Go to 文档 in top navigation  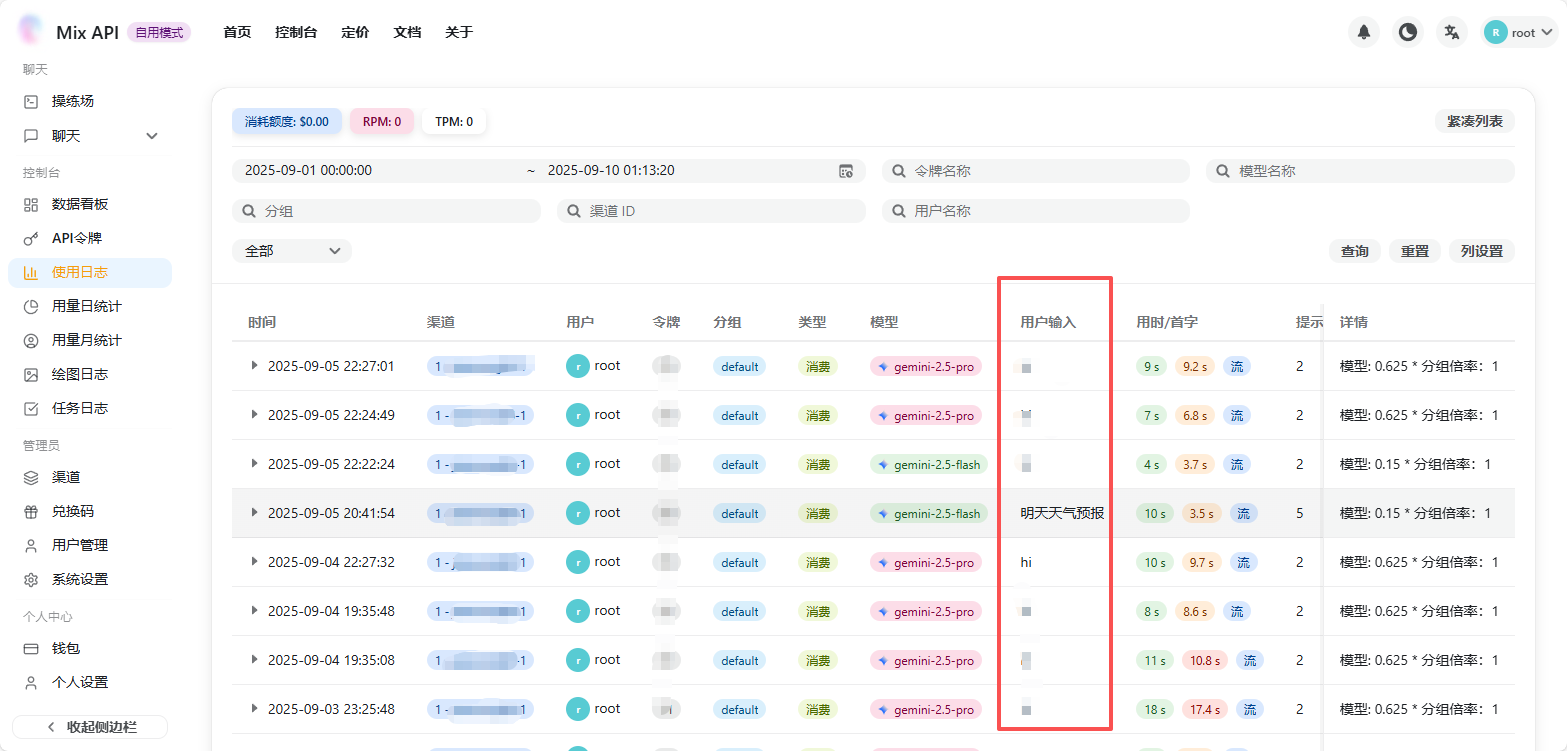point(407,32)
